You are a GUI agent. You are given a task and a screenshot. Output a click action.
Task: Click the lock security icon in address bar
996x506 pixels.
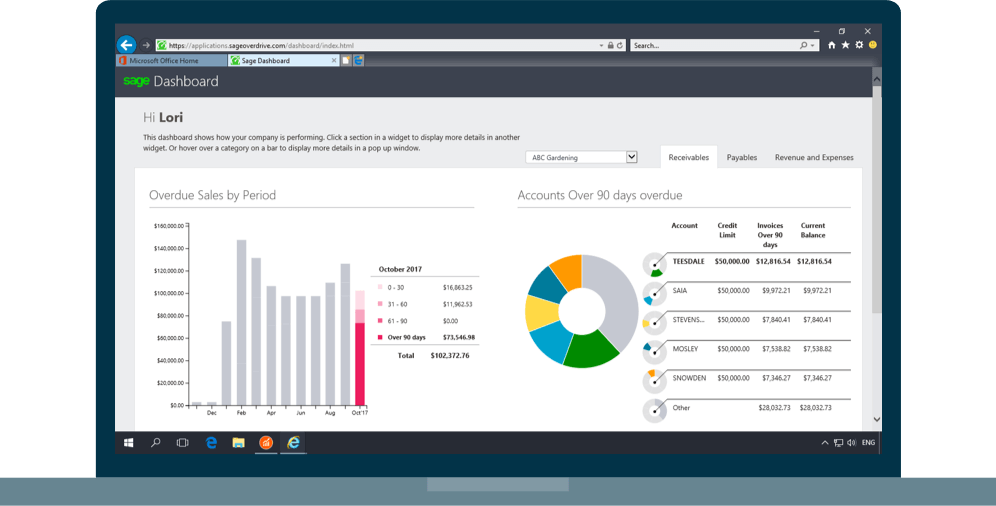610,46
